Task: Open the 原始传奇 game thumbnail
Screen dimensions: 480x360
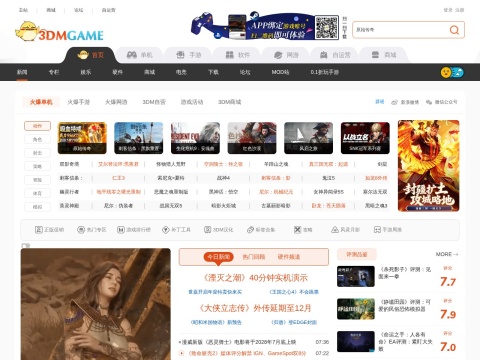Action: 82,138
